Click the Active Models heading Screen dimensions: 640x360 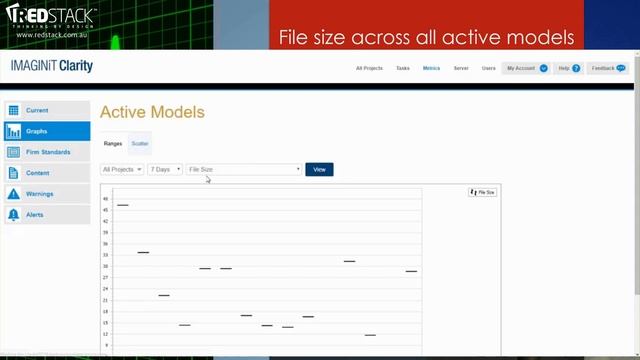[x=152, y=112]
